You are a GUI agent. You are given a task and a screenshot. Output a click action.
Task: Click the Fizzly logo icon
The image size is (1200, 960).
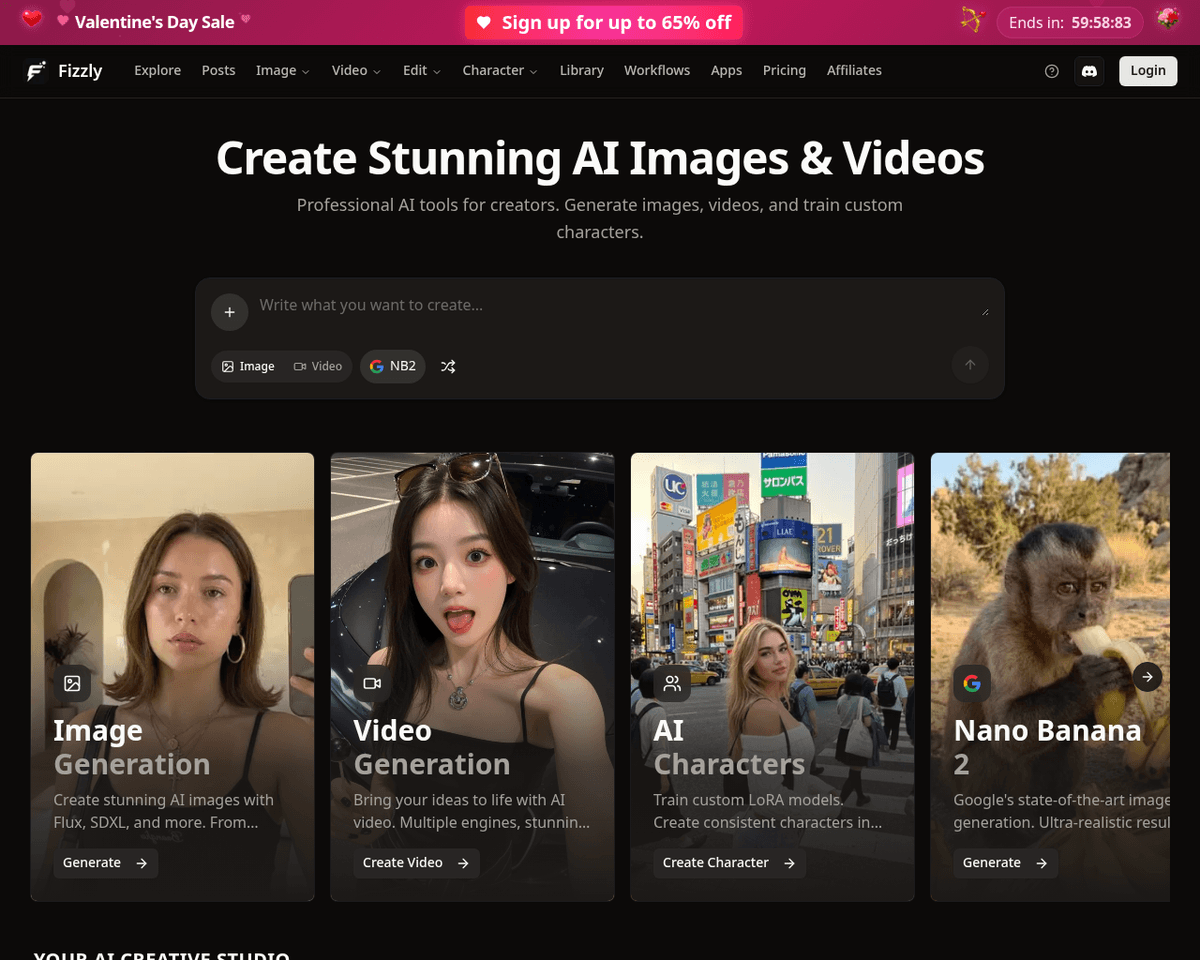(x=37, y=71)
